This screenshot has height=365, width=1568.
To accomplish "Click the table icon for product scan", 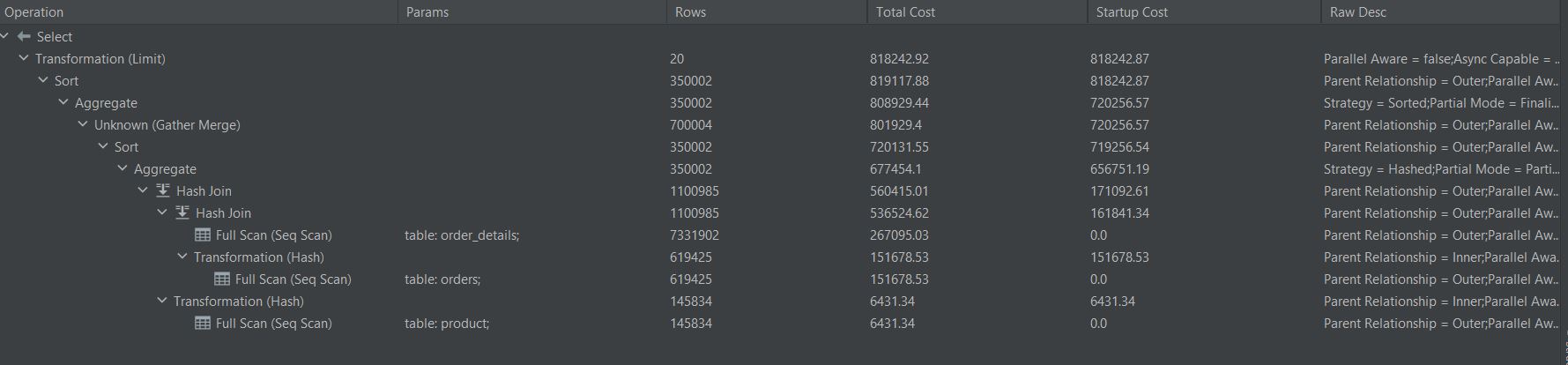I will tap(203, 324).
